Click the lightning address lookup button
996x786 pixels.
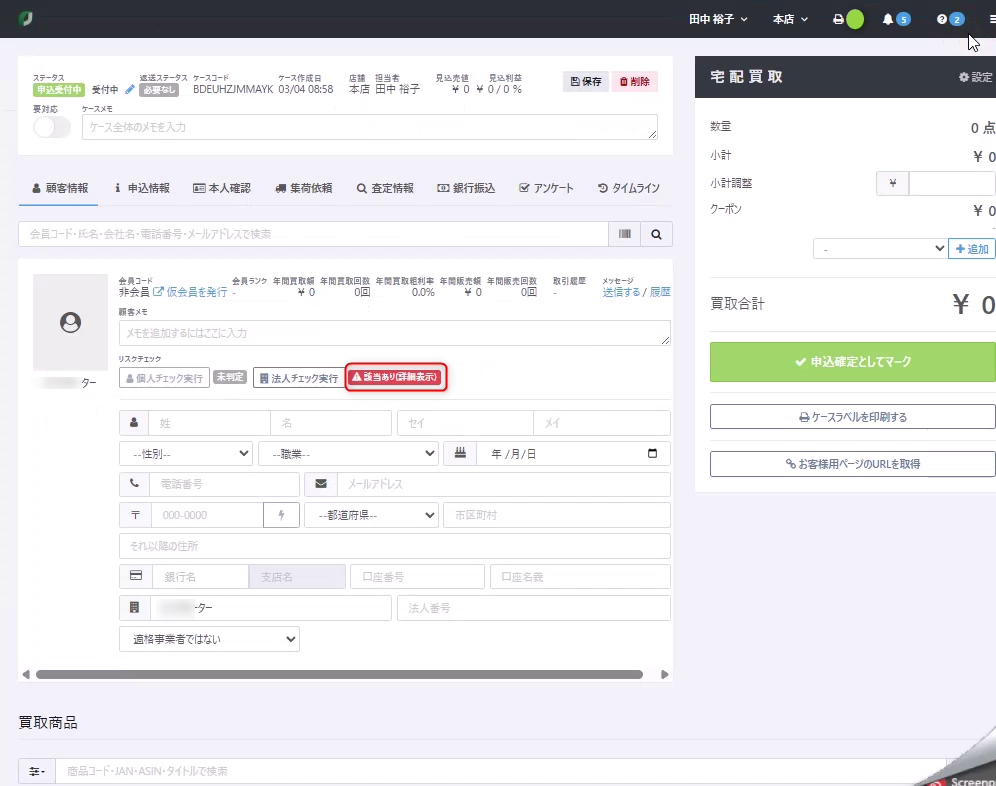click(x=281, y=515)
